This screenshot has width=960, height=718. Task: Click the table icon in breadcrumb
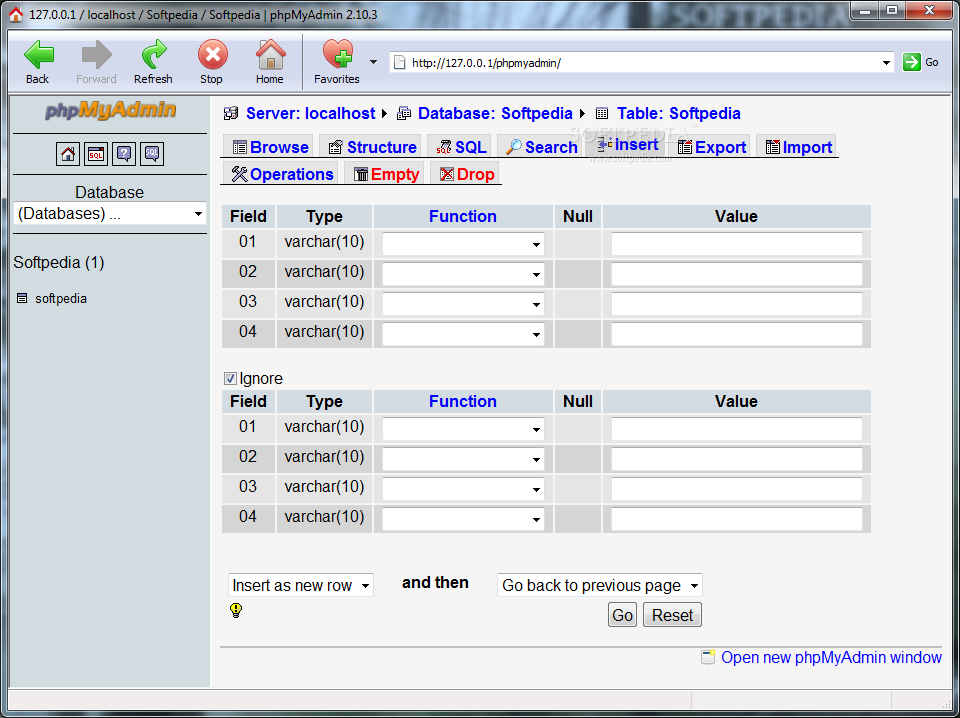click(x=602, y=113)
